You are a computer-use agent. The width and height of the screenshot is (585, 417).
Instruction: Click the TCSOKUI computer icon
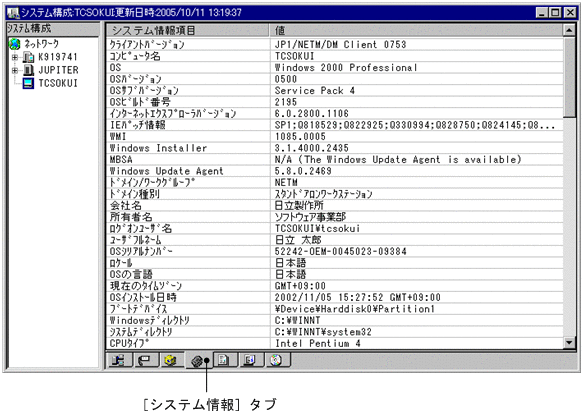tap(28, 83)
